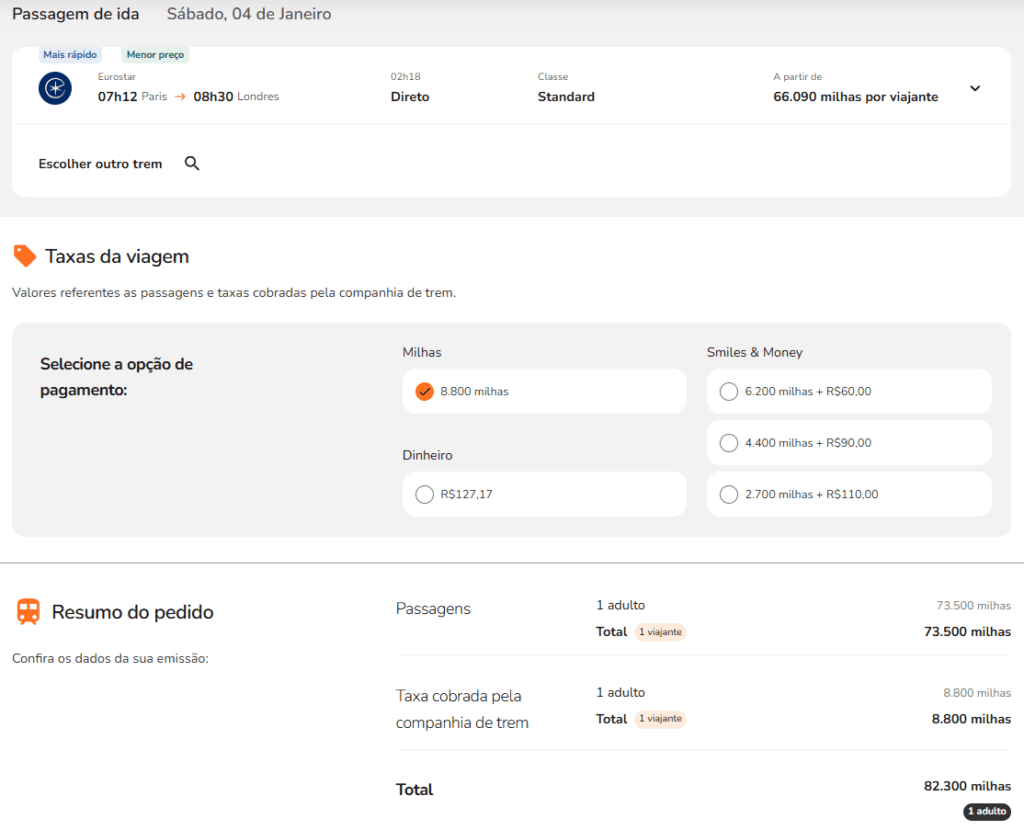This screenshot has height=830, width=1024.
Task: Select the R$127,17 Dinheiro option
Action: pos(424,494)
